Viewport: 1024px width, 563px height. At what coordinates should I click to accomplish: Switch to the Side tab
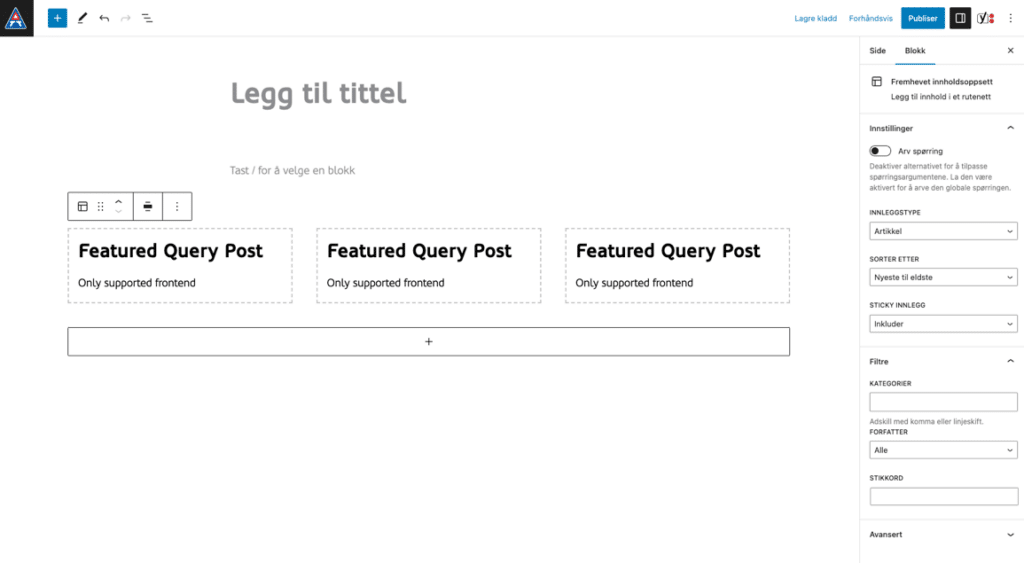tap(877, 50)
